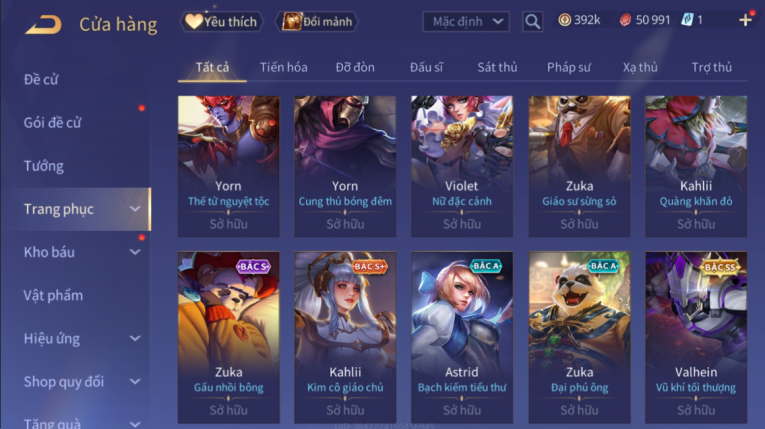Switch to the Sát thủ tab
765x429 pixels.
click(497, 67)
